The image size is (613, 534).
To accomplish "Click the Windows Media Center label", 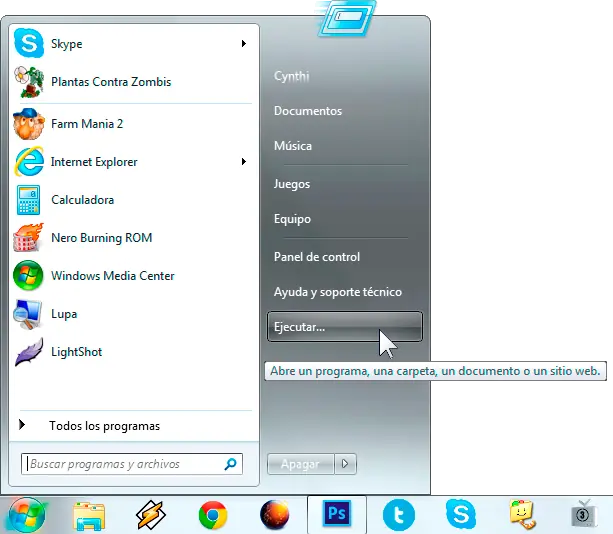I will tap(113, 276).
